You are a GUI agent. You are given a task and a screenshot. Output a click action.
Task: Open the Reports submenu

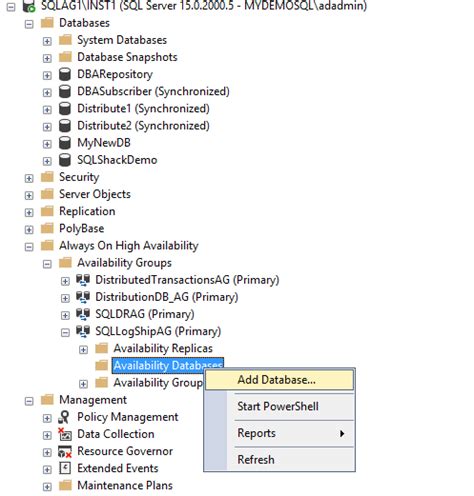click(279, 433)
